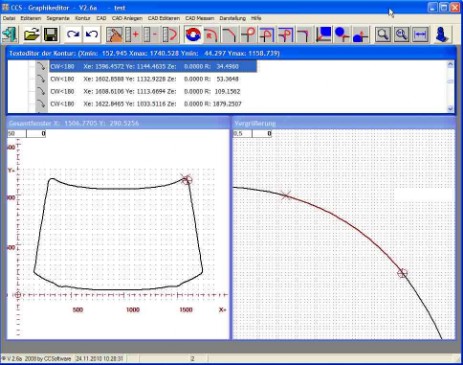Click the zoom-in magnifier plus icon
Screen dimensions: 463x365
tap(402, 34)
